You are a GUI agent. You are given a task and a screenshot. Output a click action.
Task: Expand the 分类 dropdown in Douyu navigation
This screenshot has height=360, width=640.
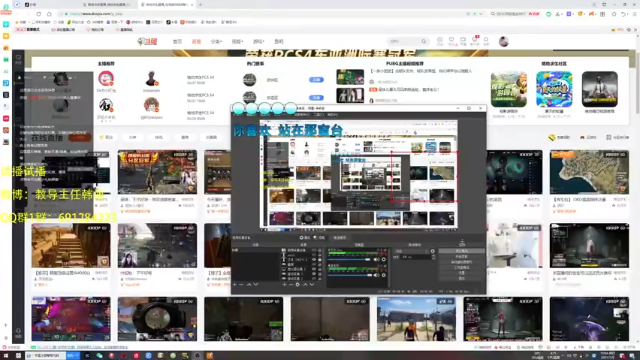point(216,41)
